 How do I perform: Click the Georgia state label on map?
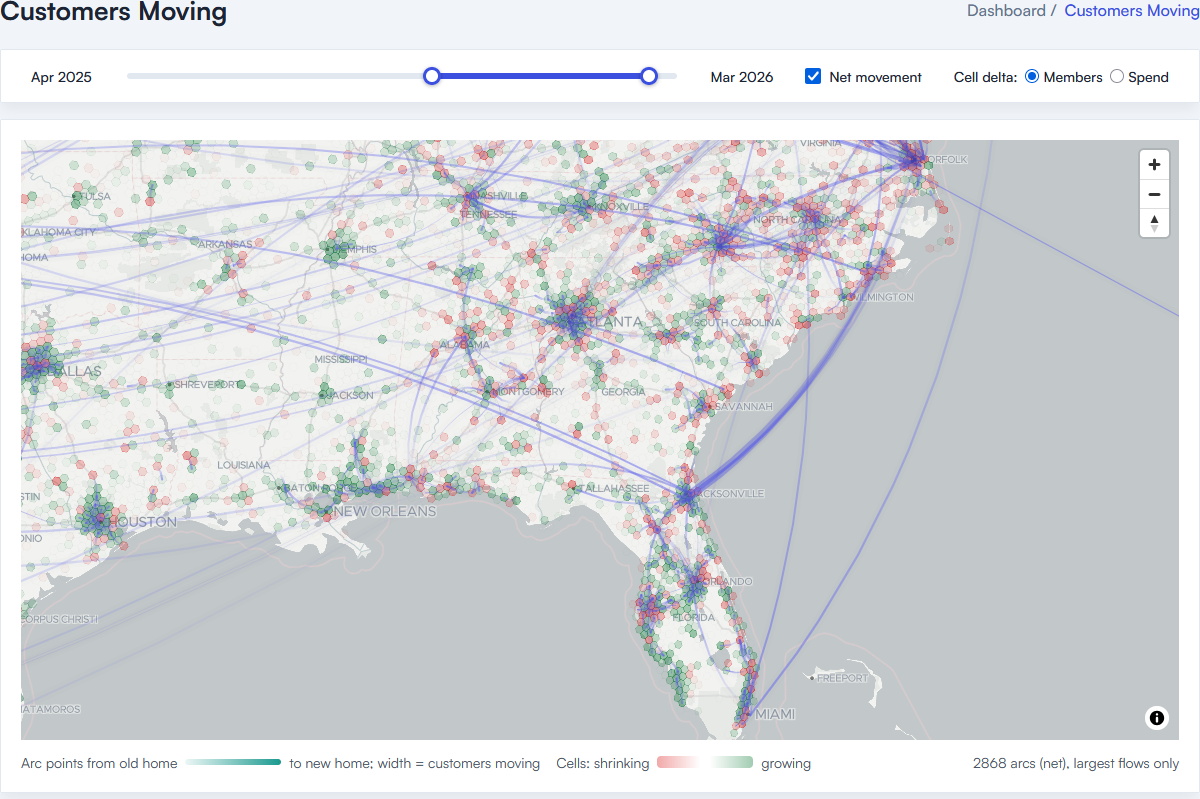tap(623, 391)
